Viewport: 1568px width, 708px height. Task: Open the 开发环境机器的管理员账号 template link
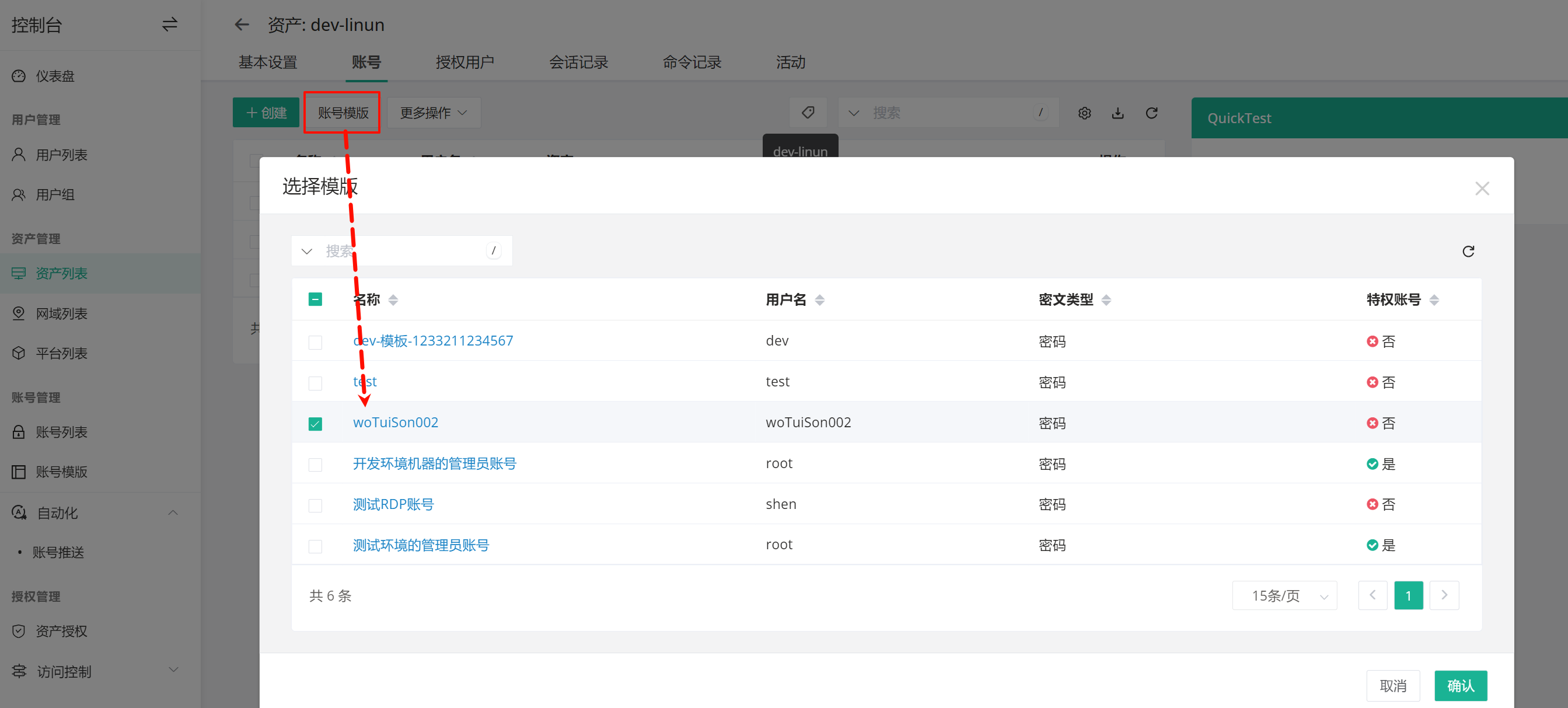[434, 463]
